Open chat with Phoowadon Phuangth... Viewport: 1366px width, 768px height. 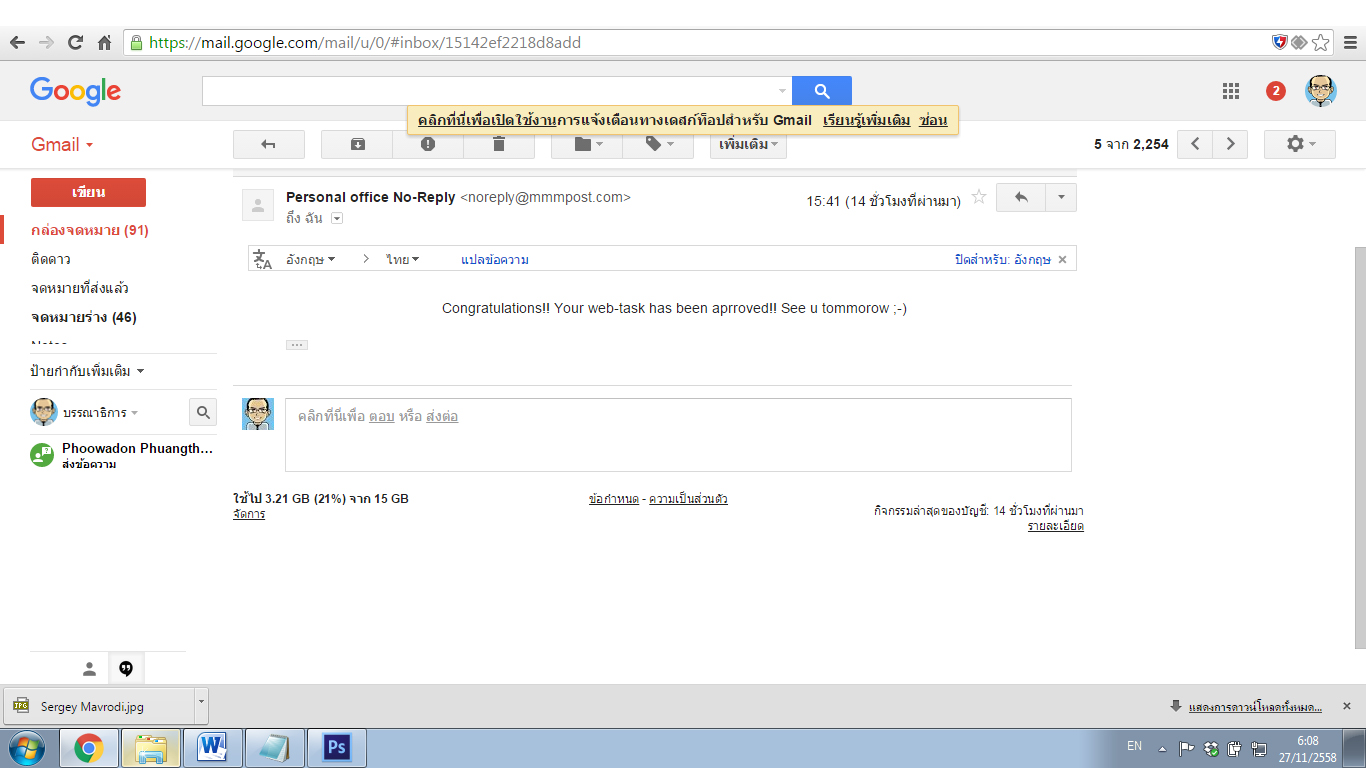tap(122, 456)
